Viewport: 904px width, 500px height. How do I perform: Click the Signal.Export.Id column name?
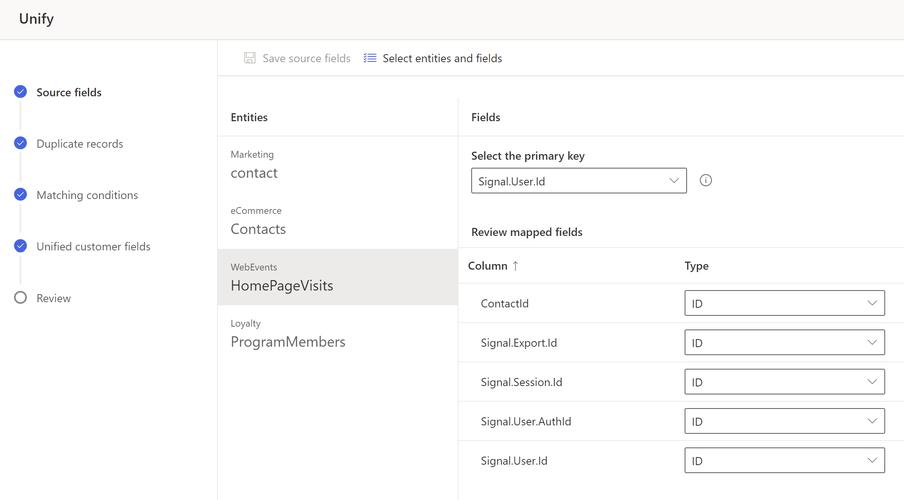click(x=519, y=343)
